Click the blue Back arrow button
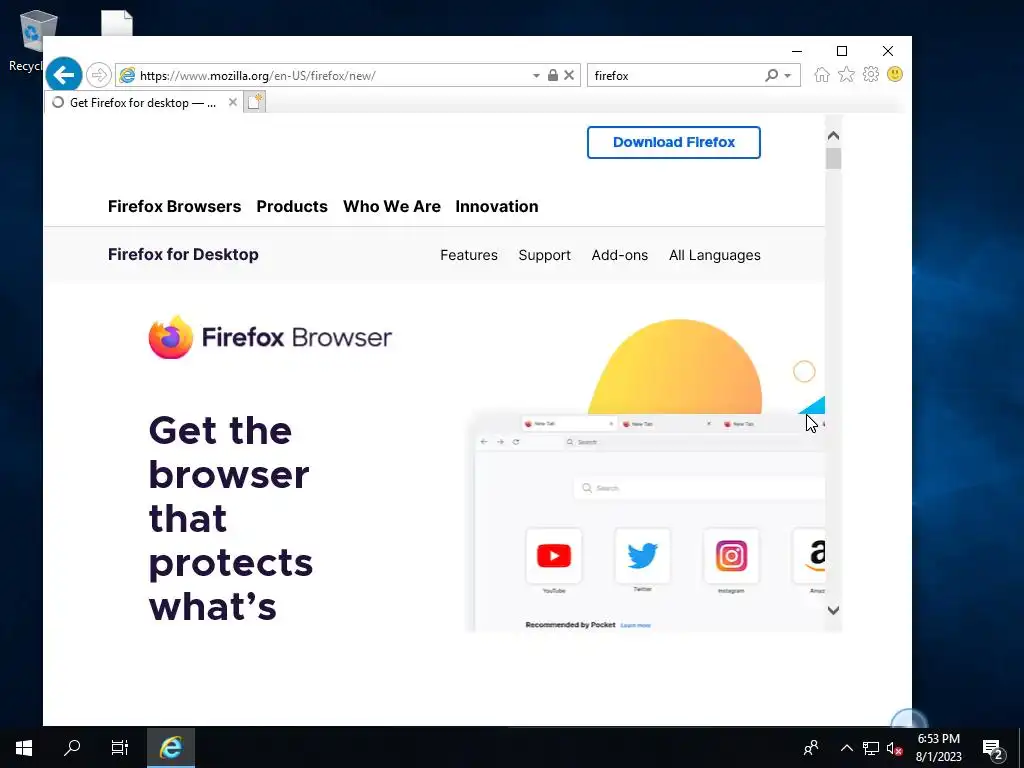The height and width of the screenshot is (768, 1024). [x=63, y=75]
